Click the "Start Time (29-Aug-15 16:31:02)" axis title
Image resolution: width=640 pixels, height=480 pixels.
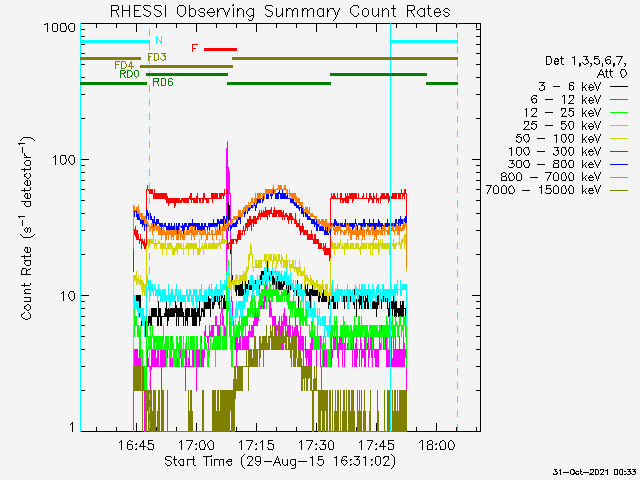click(280, 461)
